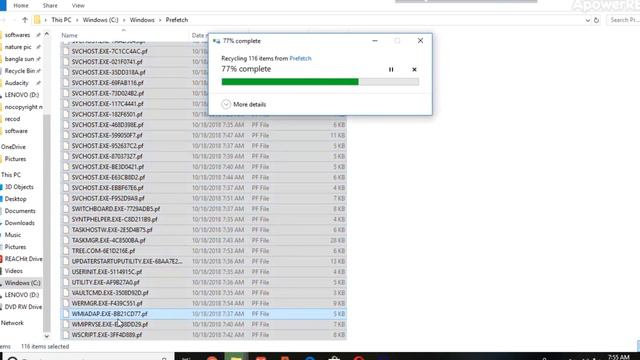This screenshot has width=640, height=360.
Task: Go up one folder level
Action: coord(25,20)
